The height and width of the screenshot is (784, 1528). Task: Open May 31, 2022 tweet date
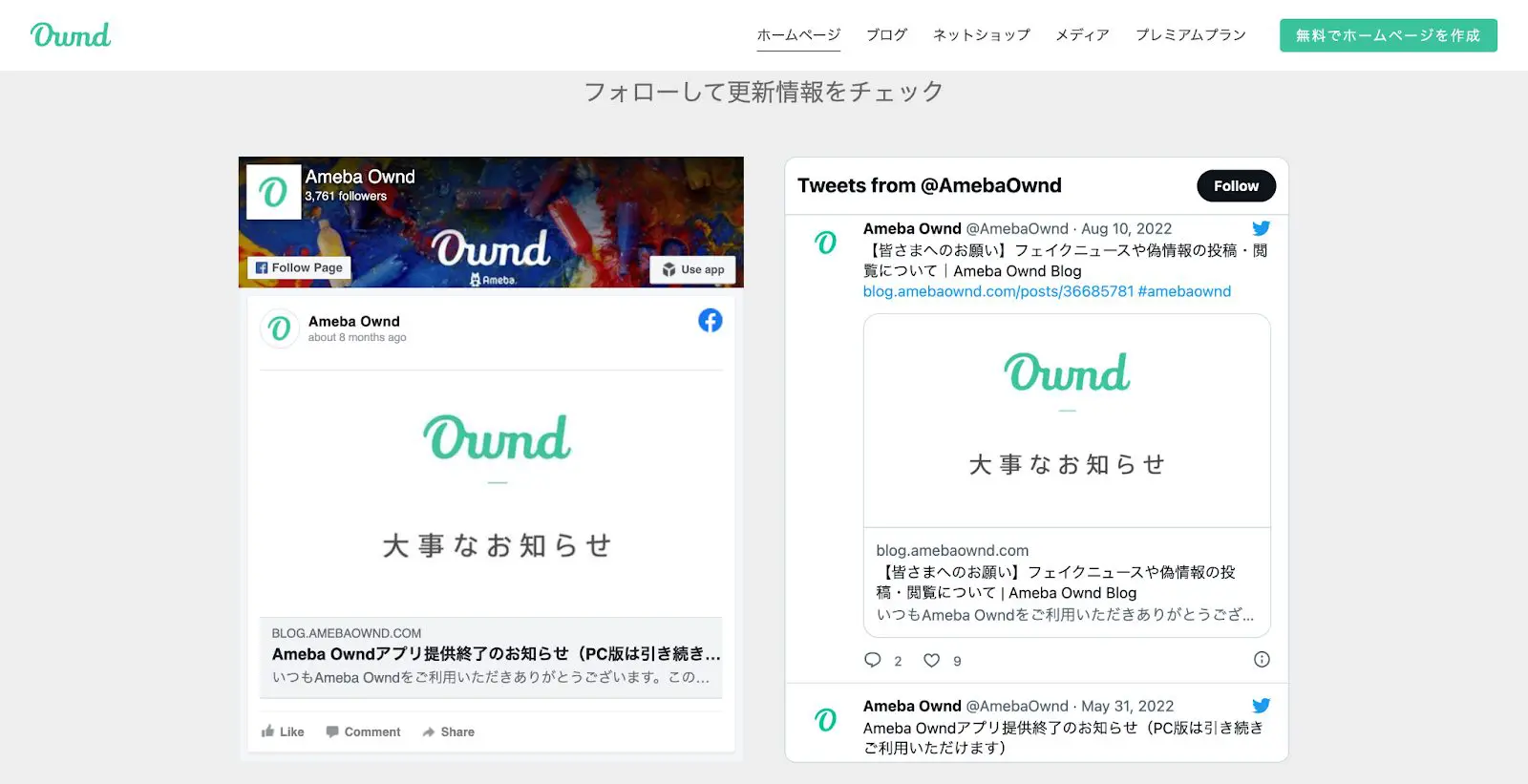tap(1127, 707)
